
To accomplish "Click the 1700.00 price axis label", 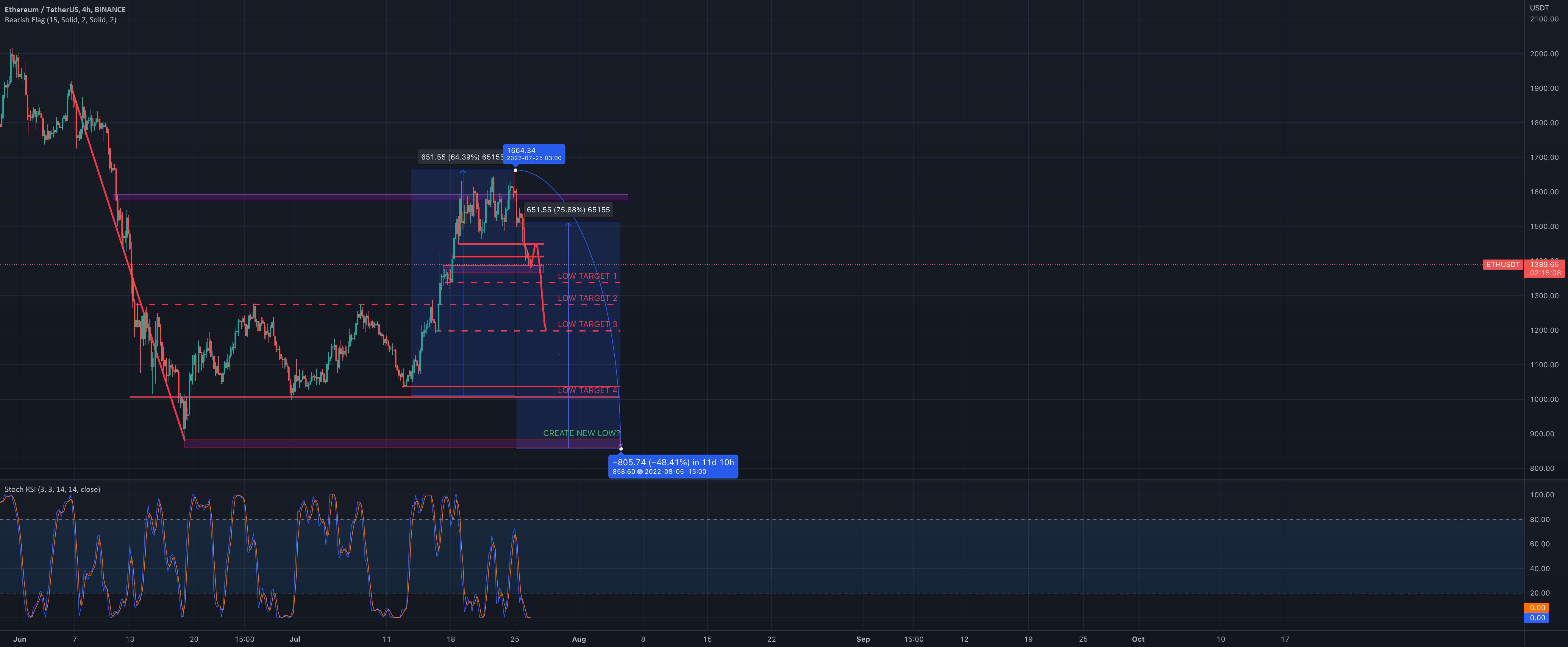I will pyautogui.click(x=1544, y=158).
